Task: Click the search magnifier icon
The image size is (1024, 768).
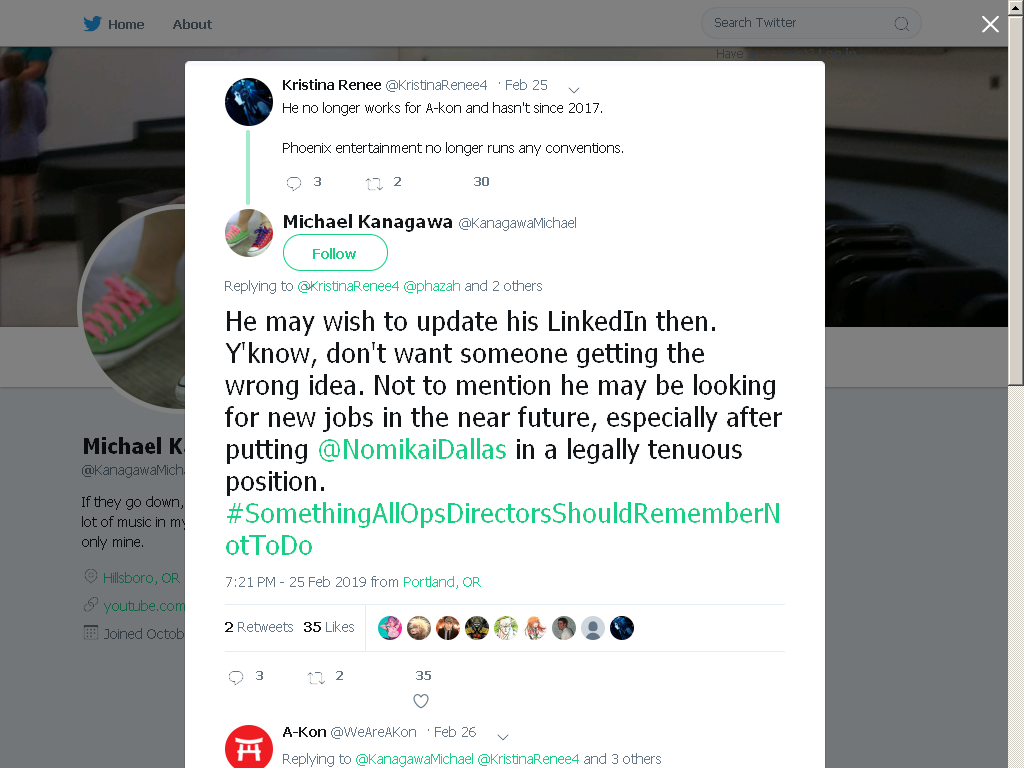Action: (x=901, y=24)
